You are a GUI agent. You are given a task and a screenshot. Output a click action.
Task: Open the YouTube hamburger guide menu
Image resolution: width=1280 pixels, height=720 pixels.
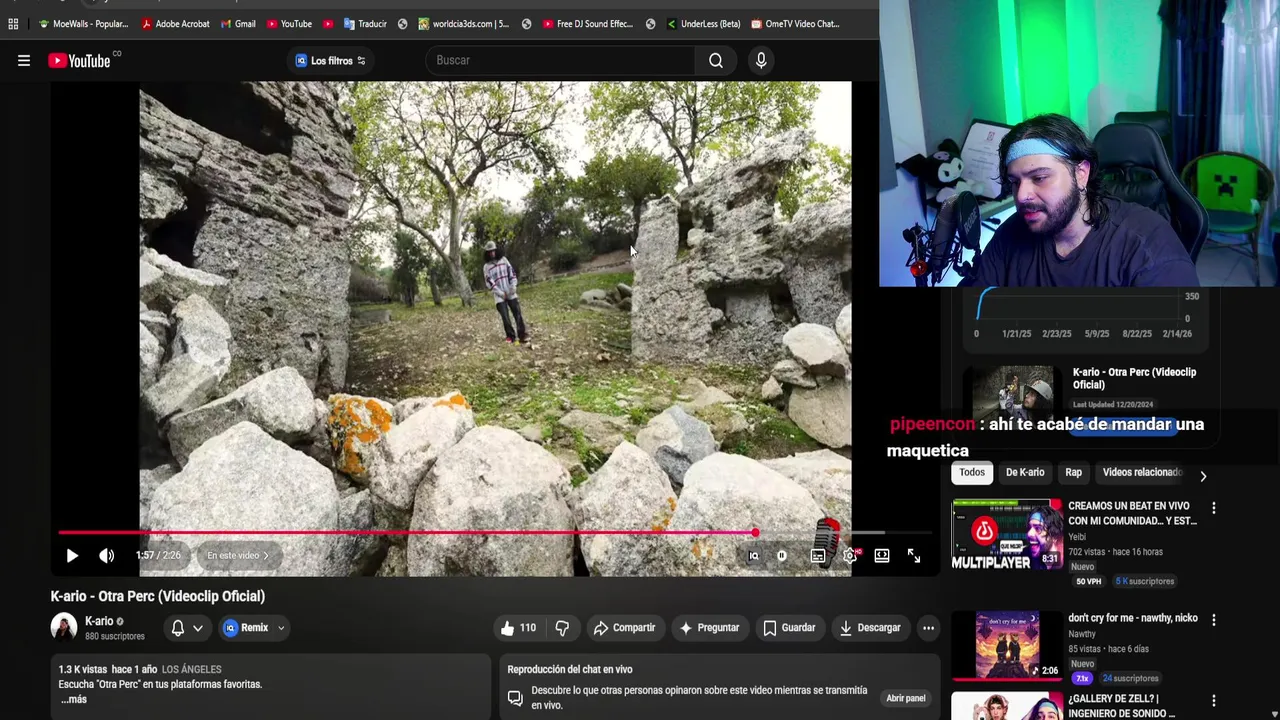(x=24, y=61)
